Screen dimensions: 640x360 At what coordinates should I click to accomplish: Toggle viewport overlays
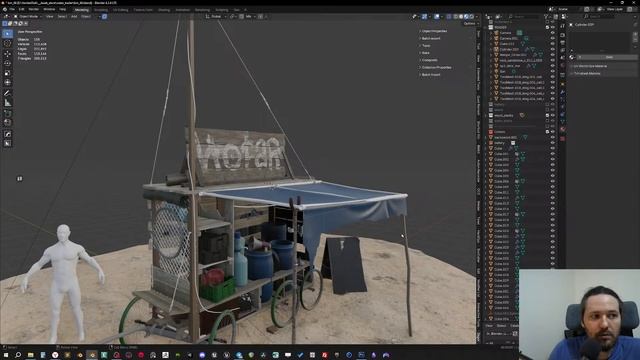pos(437,17)
